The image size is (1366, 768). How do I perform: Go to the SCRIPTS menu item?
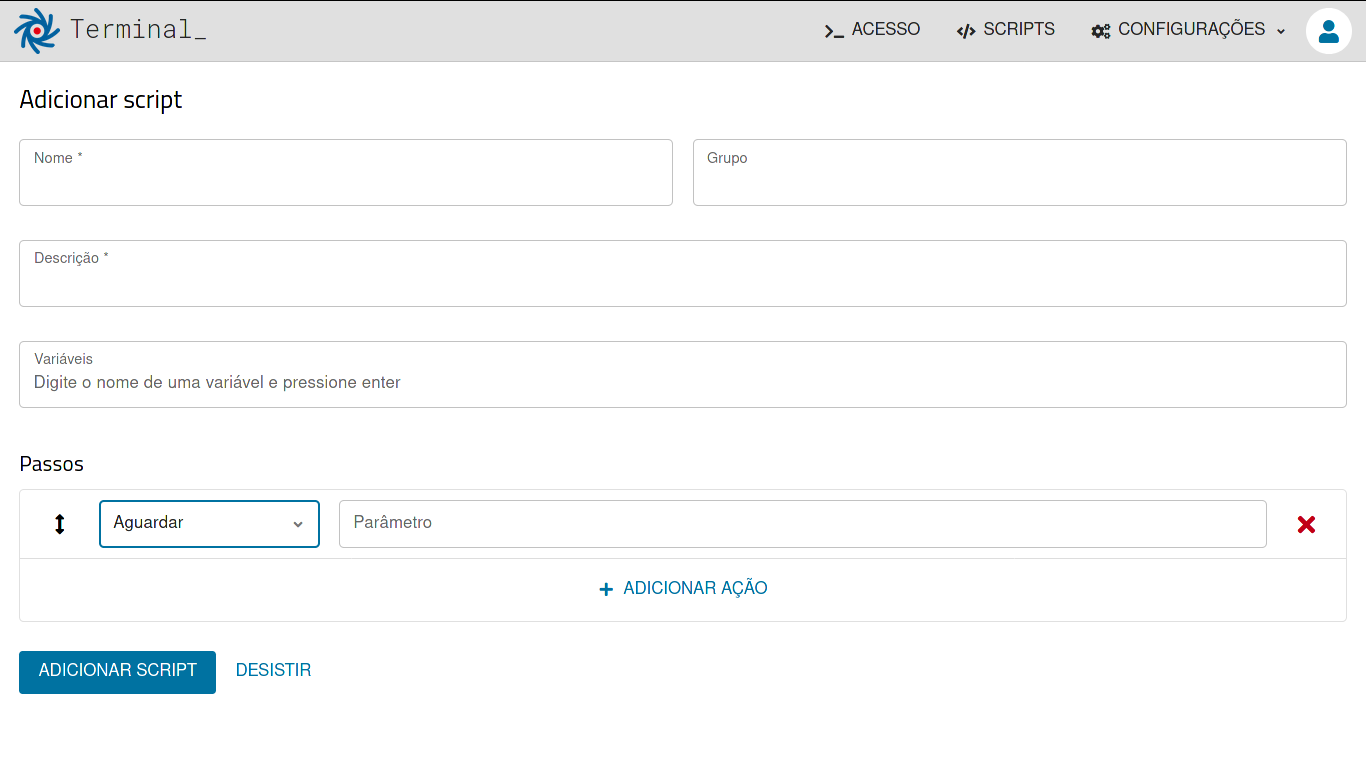(x=1006, y=30)
